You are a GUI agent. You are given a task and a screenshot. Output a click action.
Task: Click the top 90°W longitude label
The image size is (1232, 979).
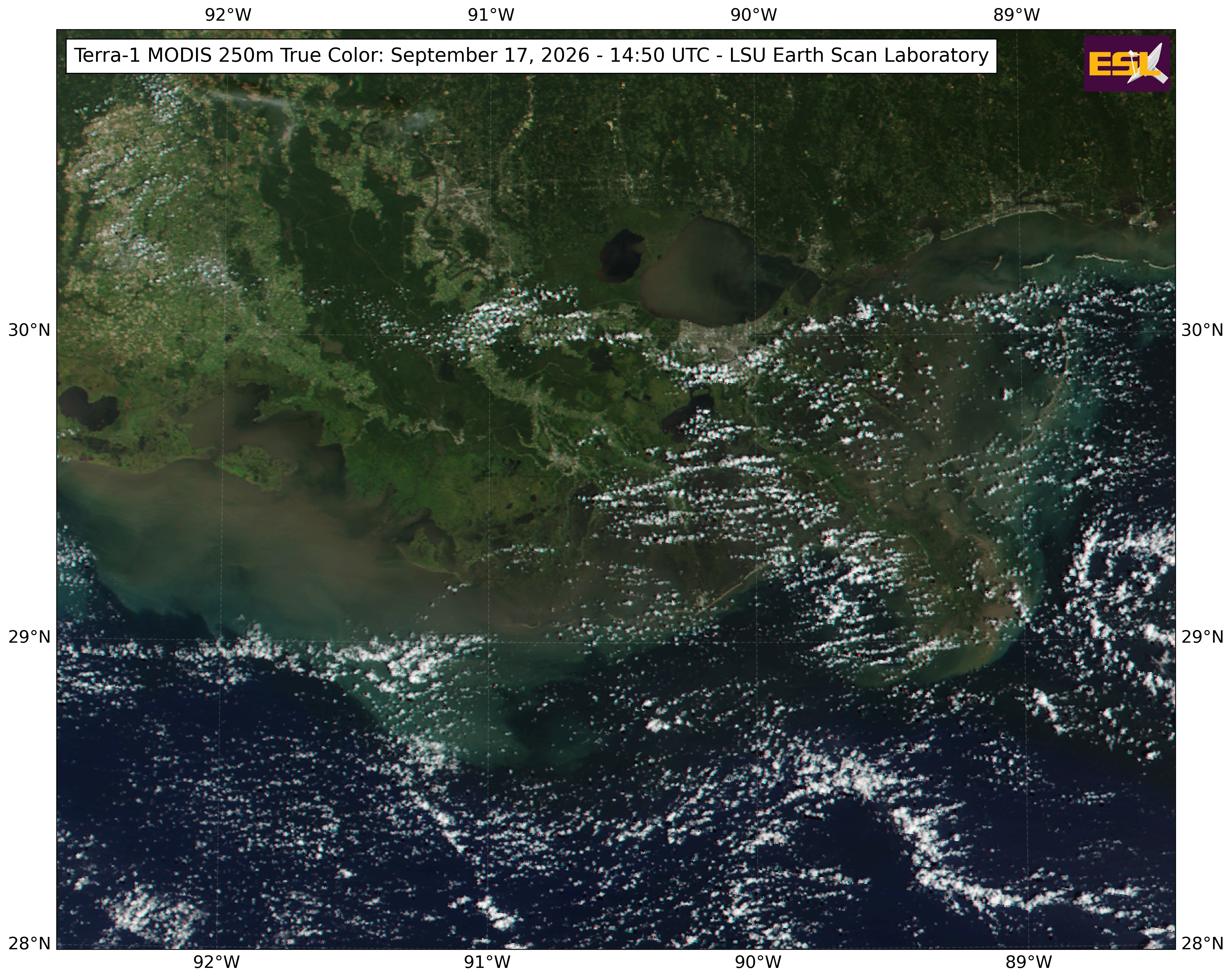pyautogui.click(x=754, y=15)
